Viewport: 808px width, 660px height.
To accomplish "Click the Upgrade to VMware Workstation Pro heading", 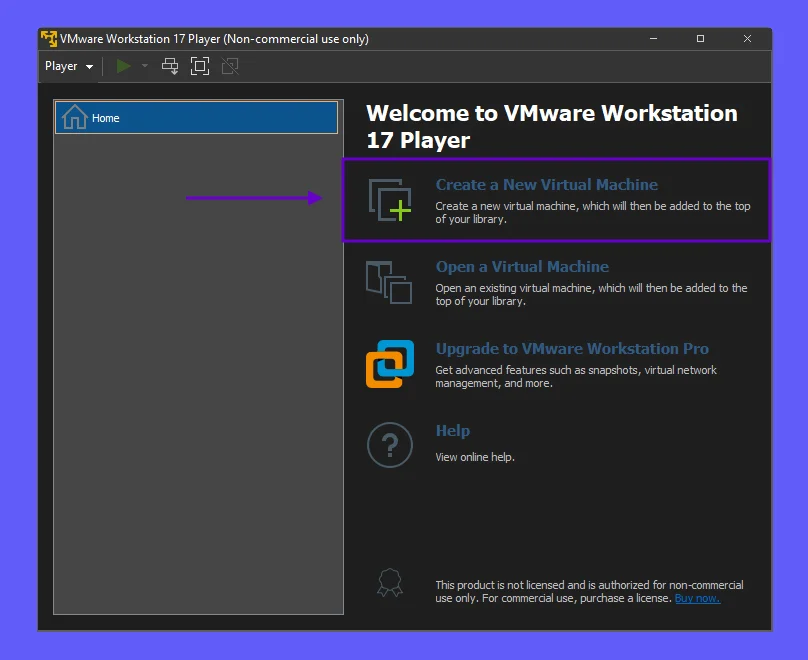I will click(x=572, y=349).
